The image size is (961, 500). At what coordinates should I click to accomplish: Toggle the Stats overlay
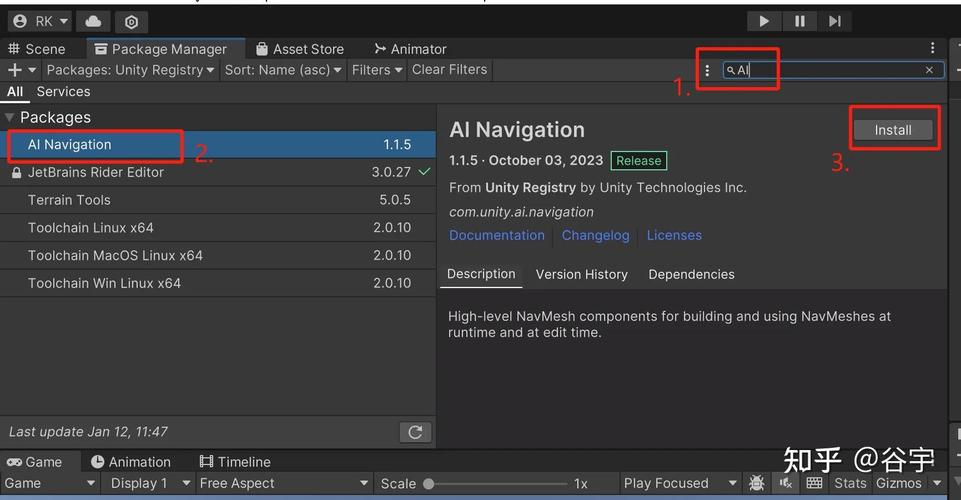pyautogui.click(x=850, y=483)
